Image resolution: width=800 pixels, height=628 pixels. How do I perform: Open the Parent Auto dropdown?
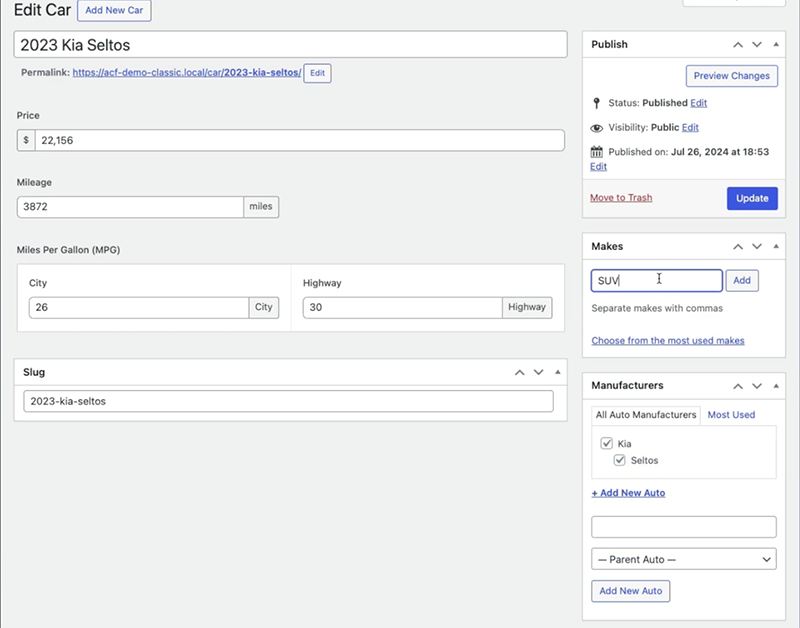click(683, 559)
